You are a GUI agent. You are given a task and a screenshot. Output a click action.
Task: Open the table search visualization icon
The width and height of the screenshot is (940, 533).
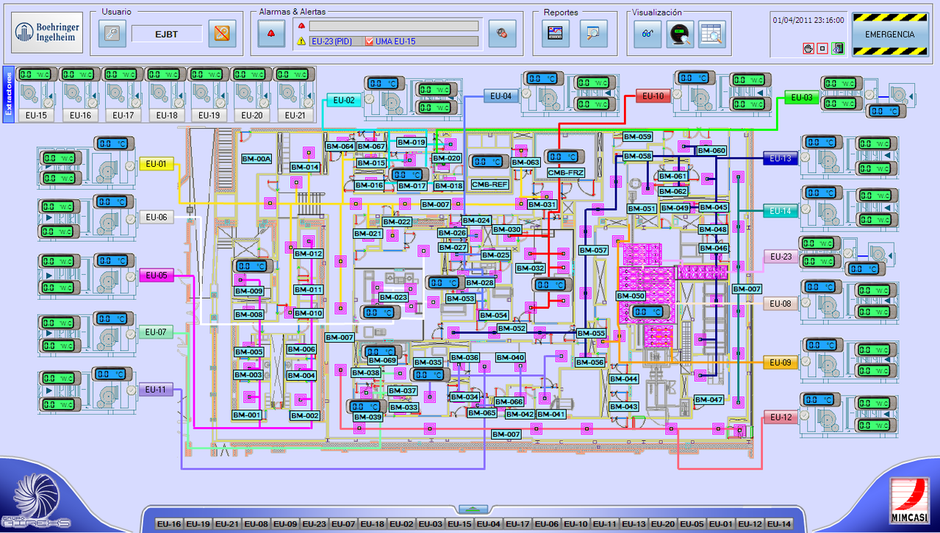(x=712, y=34)
